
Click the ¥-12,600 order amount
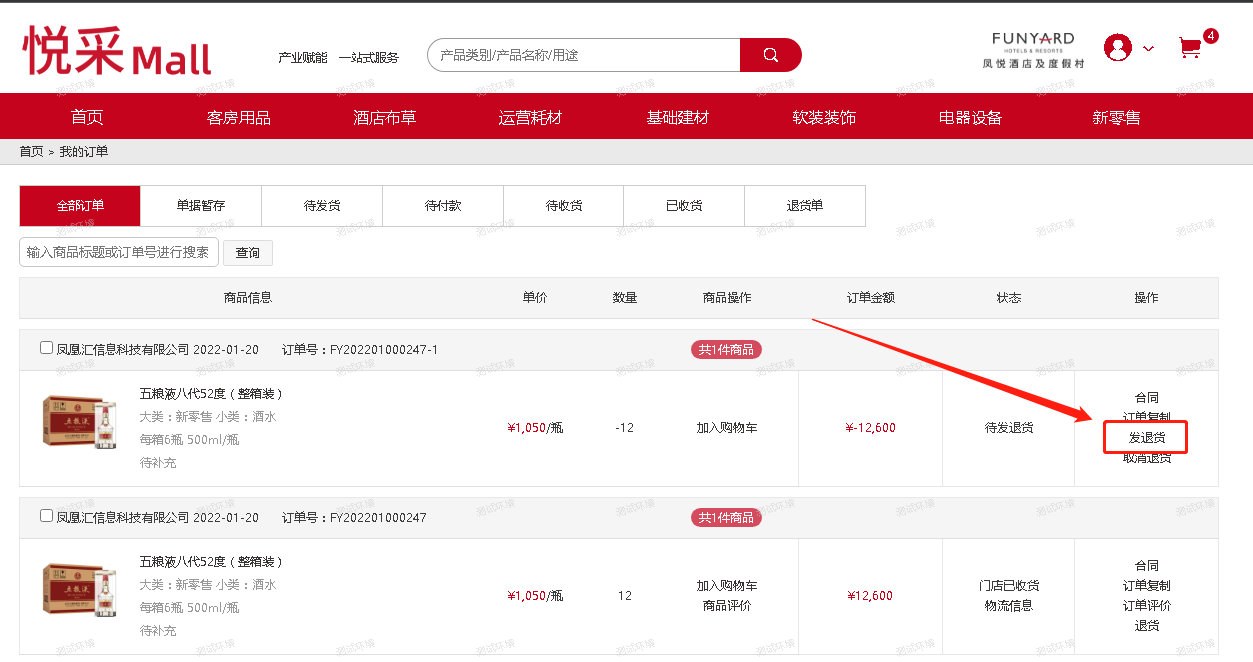click(870, 428)
